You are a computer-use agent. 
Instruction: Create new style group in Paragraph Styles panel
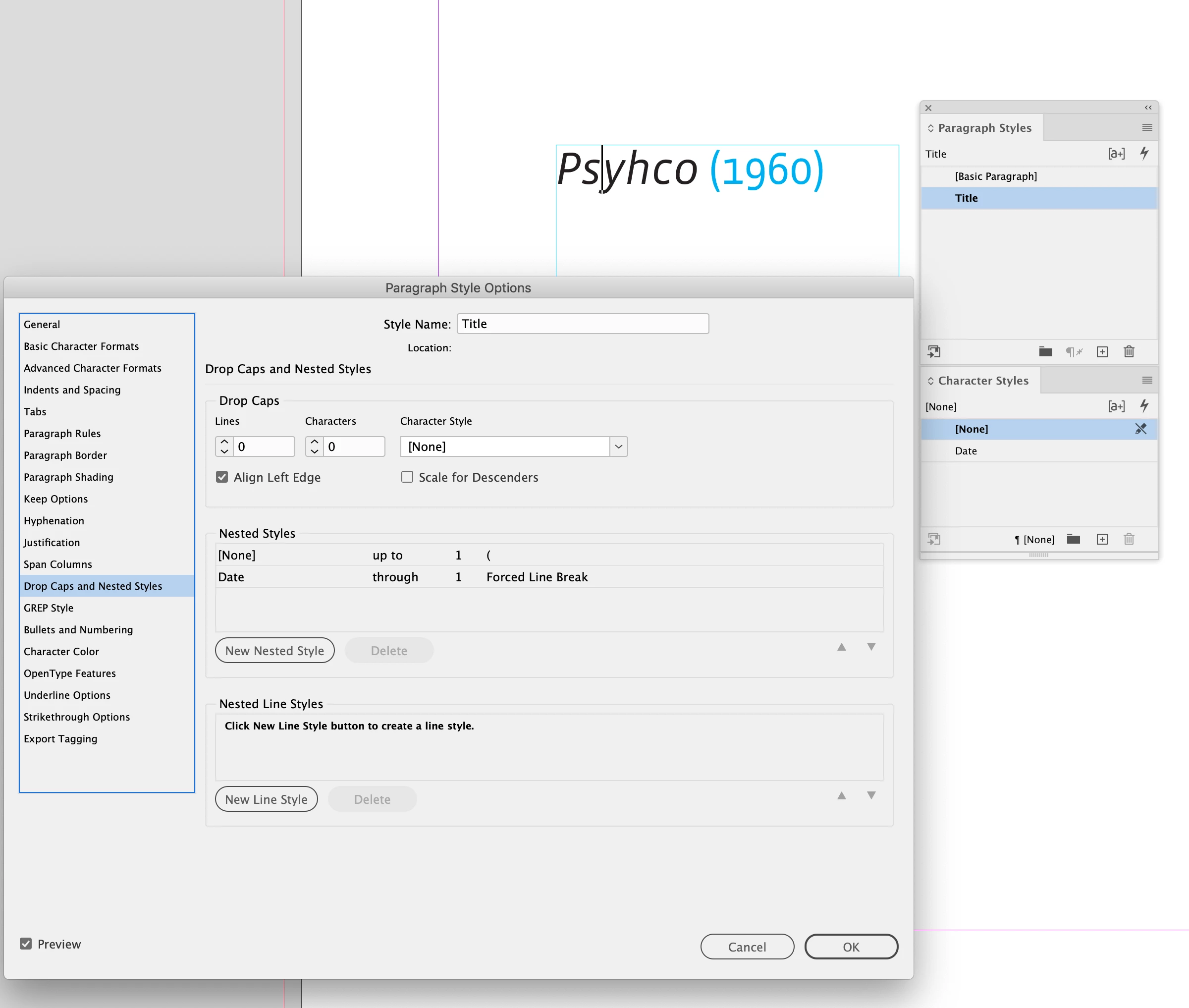pos(1045,352)
